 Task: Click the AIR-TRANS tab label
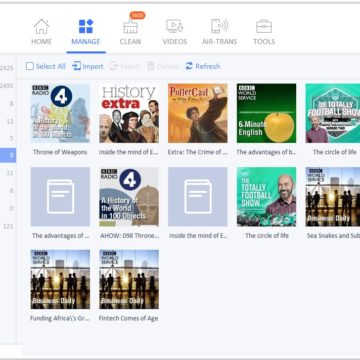pyautogui.click(x=219, y=42)
